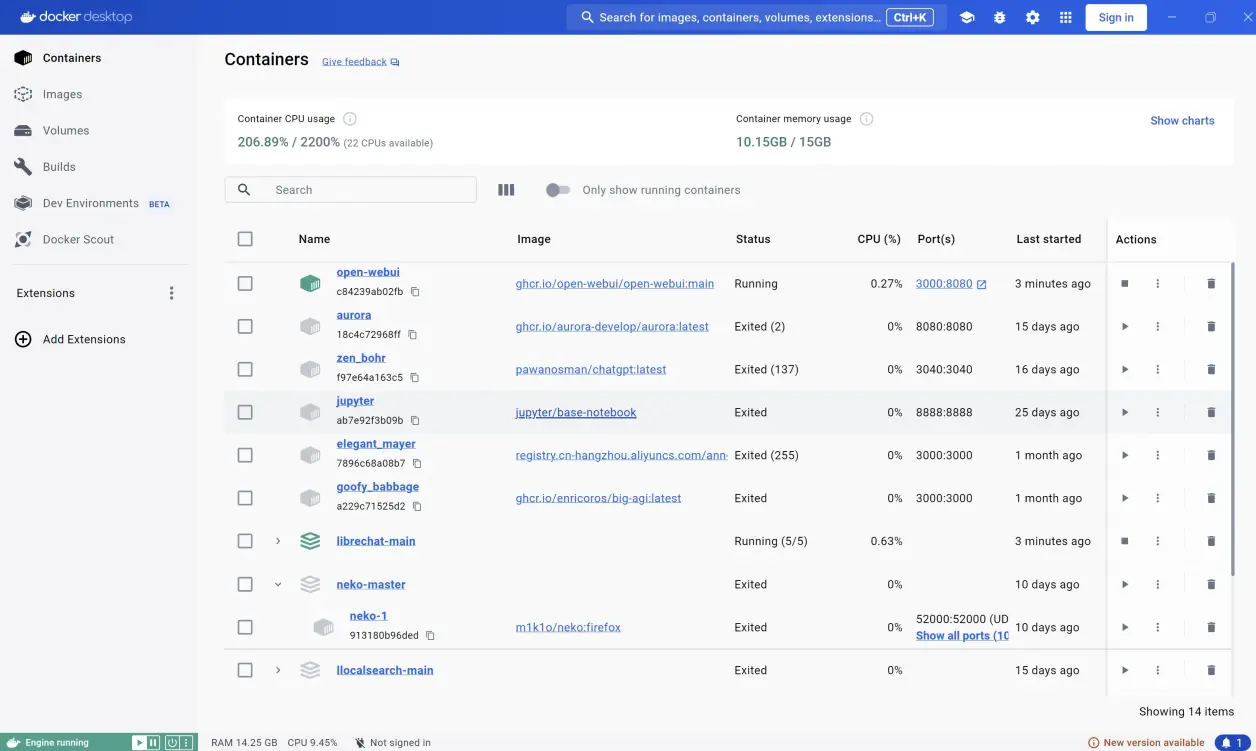
Task: Copy the neko-1 container ID
Action: [431, 636]
